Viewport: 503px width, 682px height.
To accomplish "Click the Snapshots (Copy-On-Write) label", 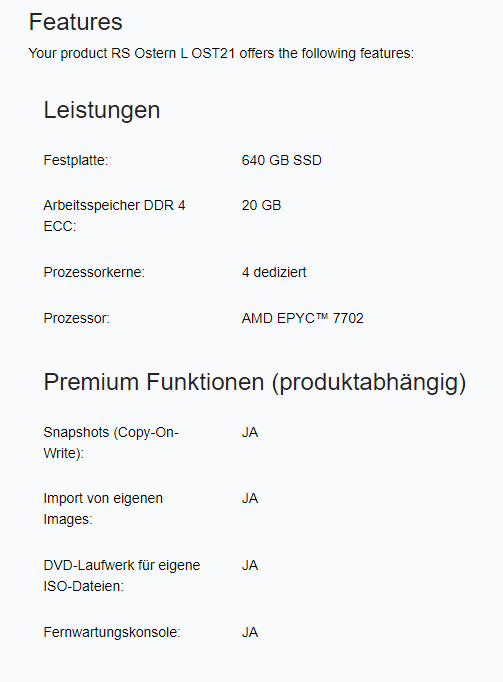I will (111, 443).
